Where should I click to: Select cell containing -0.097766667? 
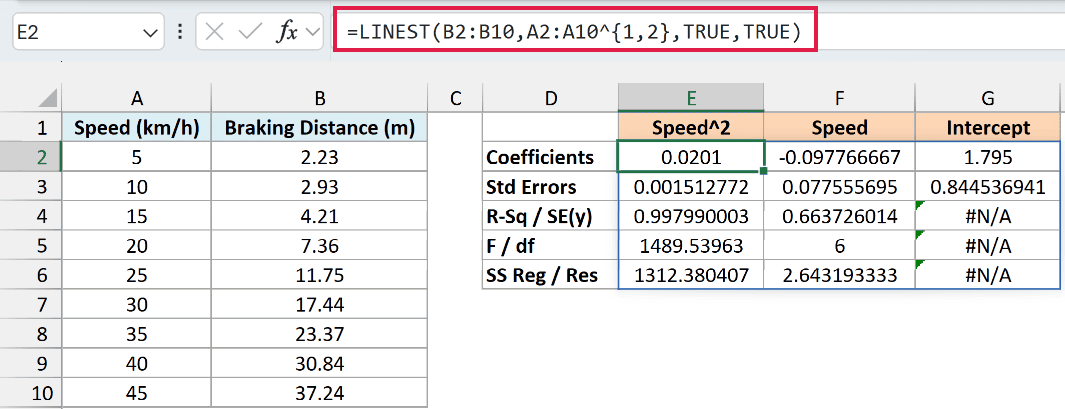pos(840,158)
